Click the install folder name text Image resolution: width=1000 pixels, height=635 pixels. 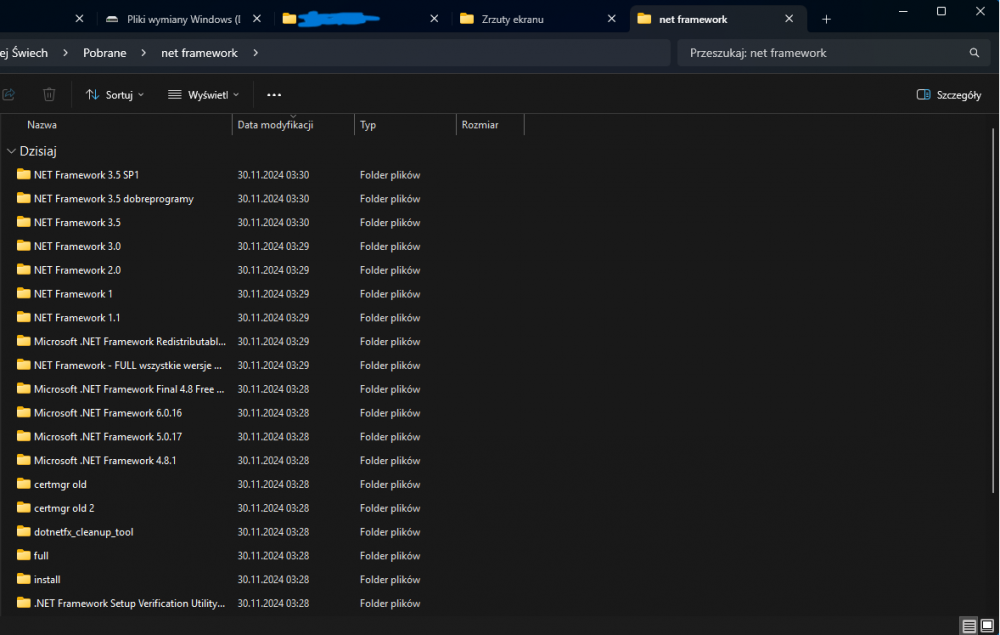[47, 580]
